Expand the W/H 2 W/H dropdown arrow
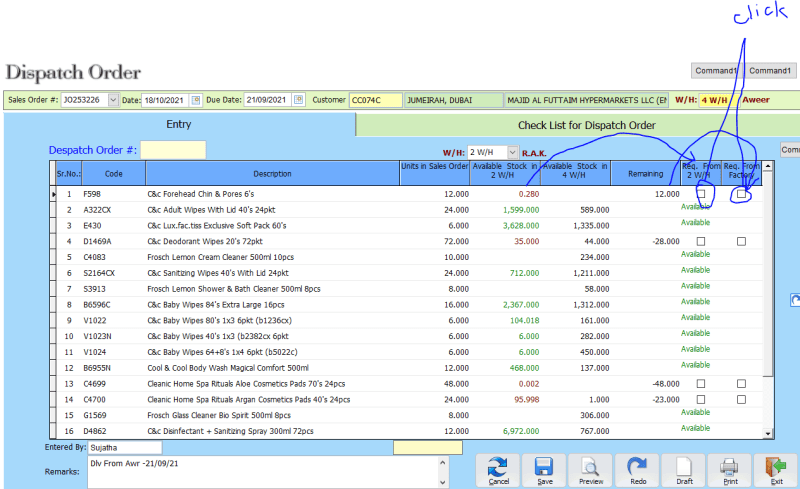 tap(512, 152)
